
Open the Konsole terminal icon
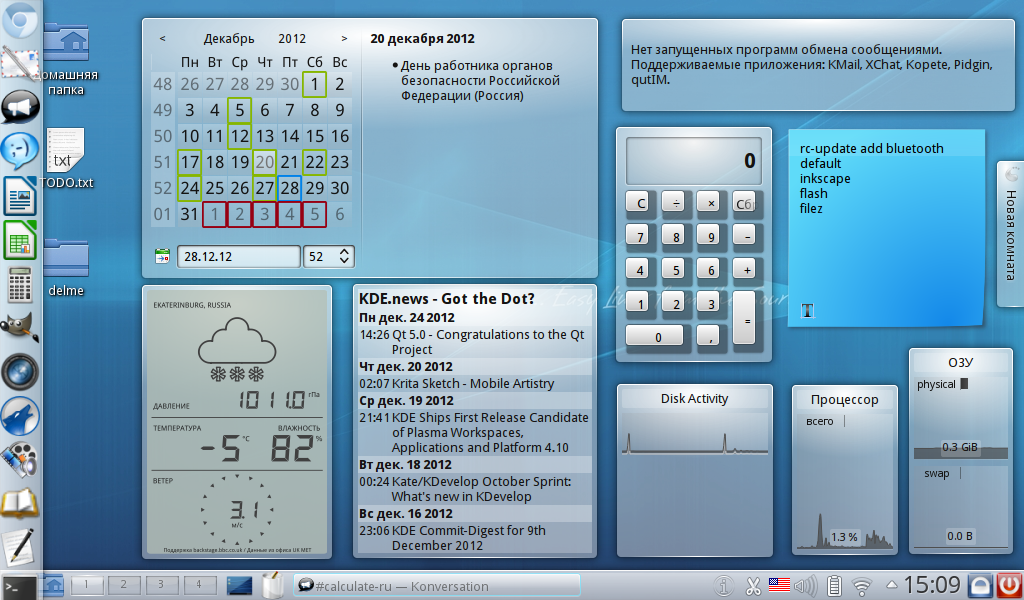20,586
